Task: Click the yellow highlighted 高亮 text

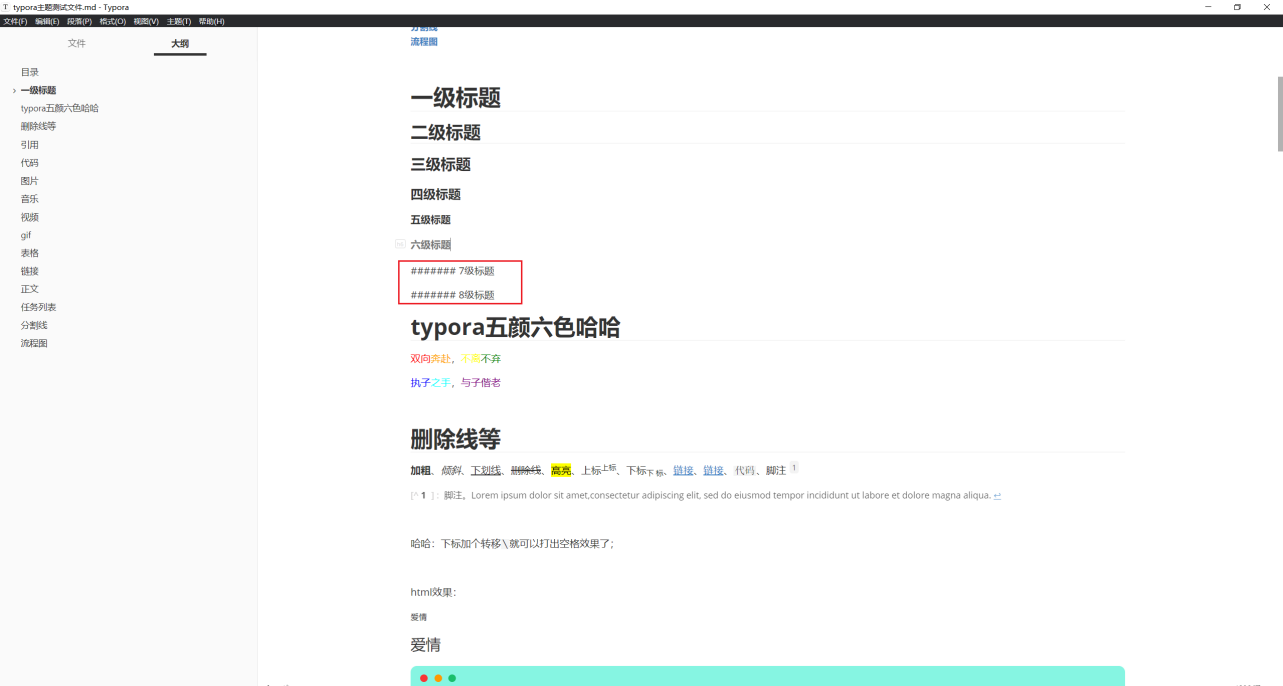Action: [x=561, y=470]
